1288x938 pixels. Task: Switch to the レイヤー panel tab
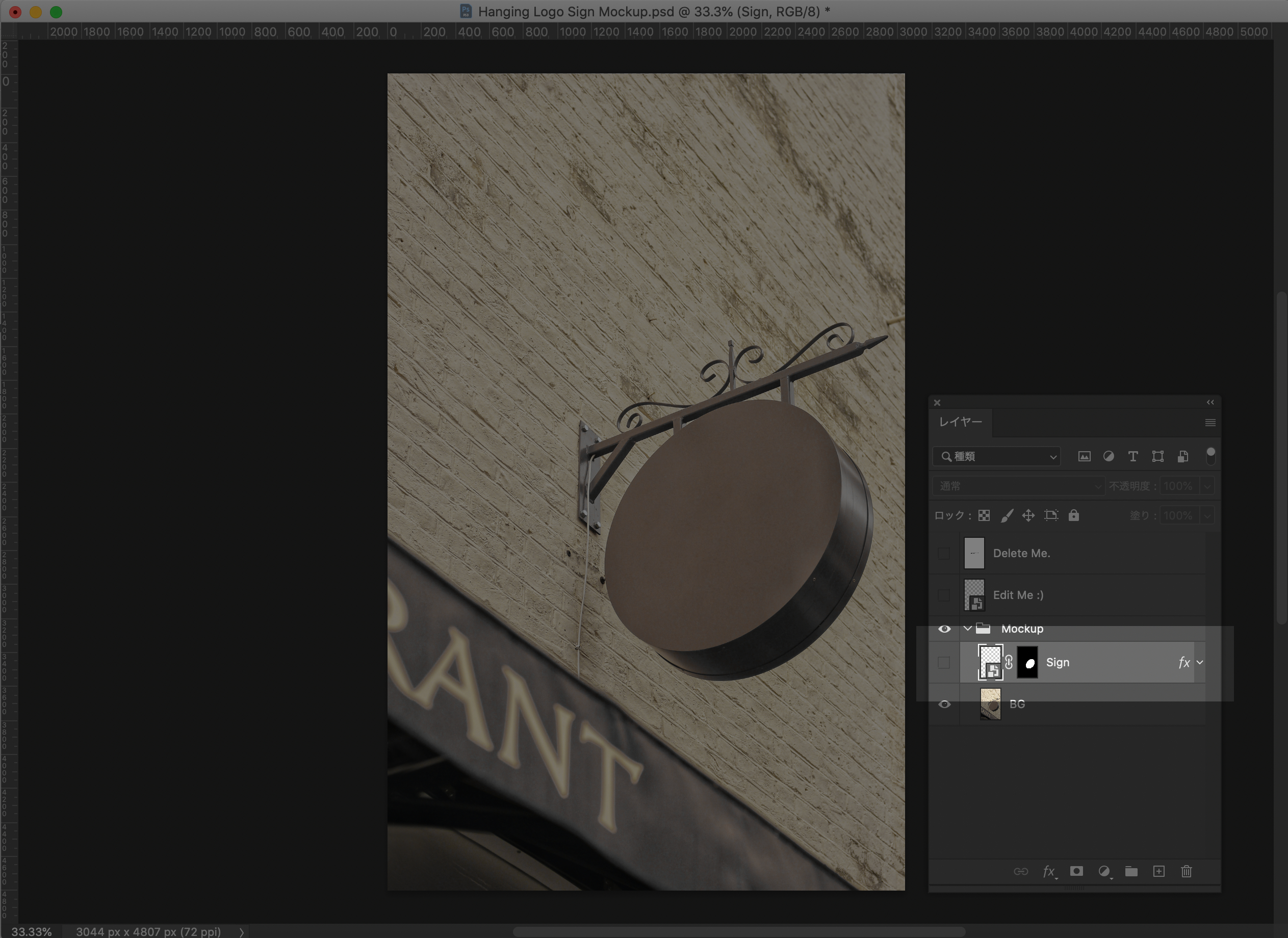(x=960, y=422)
